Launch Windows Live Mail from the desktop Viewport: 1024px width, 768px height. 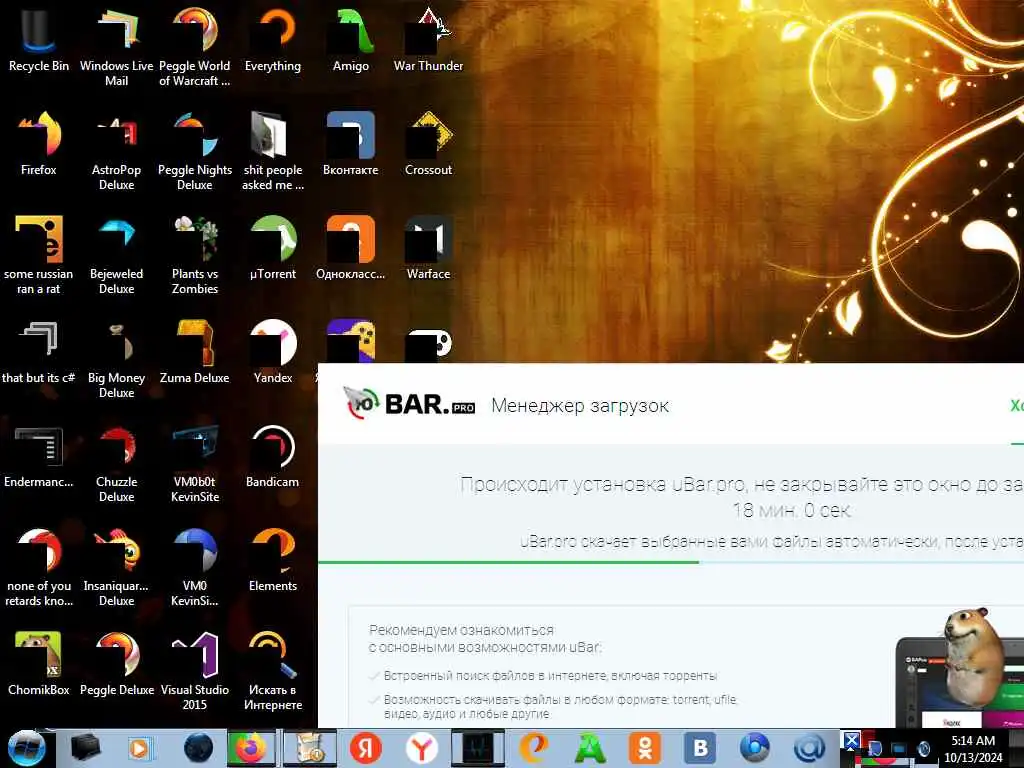pyautogui.click(x=116, y=46)
